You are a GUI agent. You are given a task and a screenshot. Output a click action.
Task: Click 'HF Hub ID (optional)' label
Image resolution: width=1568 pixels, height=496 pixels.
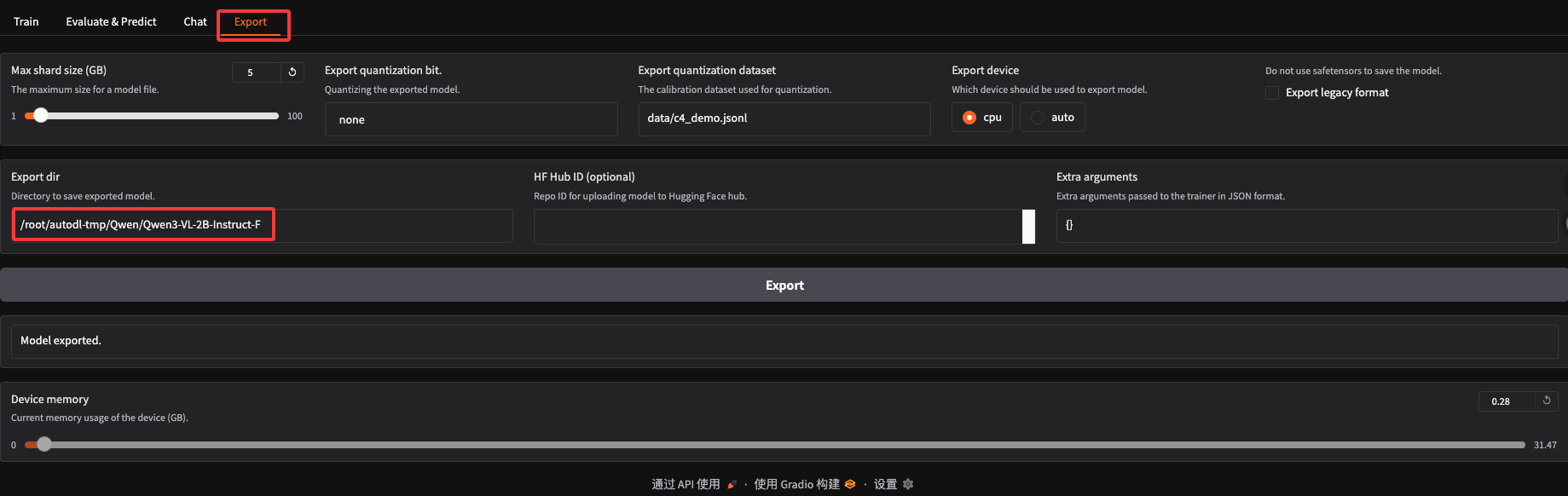584,177
